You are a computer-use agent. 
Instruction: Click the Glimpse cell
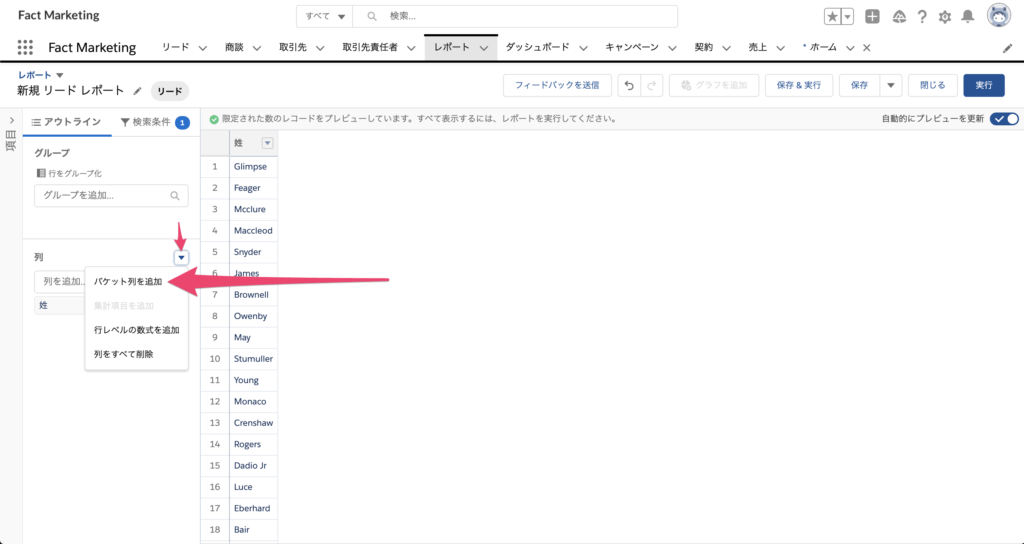[x=253, y=167]
